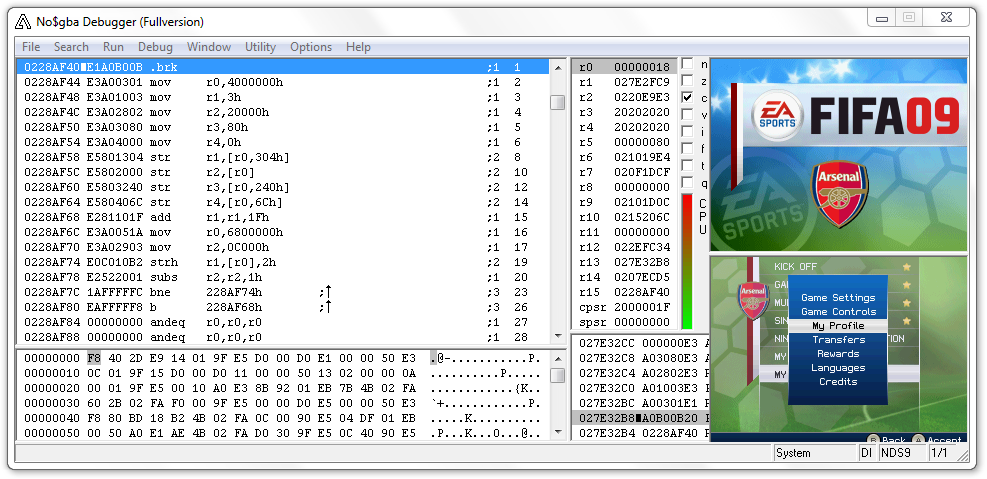The width and height of the screenshot is (987, 479).
Task: Open the Window menu
Action: (x=208, y=47)
